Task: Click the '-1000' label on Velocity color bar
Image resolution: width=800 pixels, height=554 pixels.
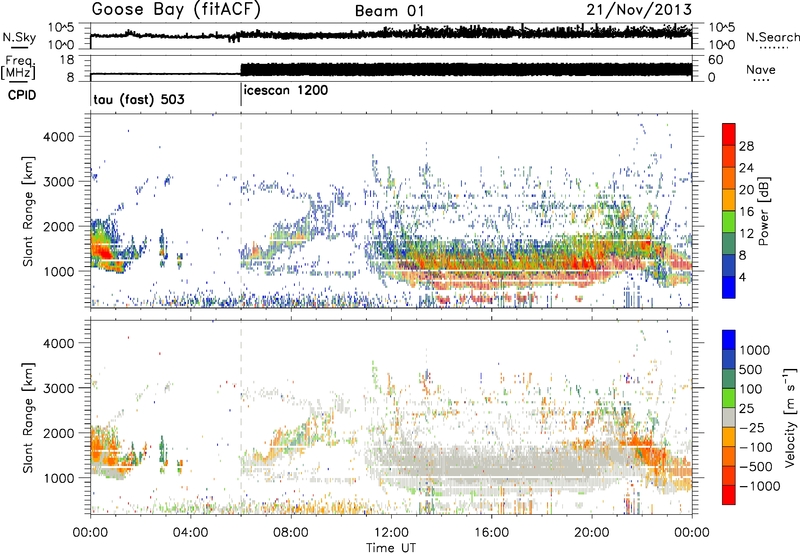Action: tap(760, 486)
